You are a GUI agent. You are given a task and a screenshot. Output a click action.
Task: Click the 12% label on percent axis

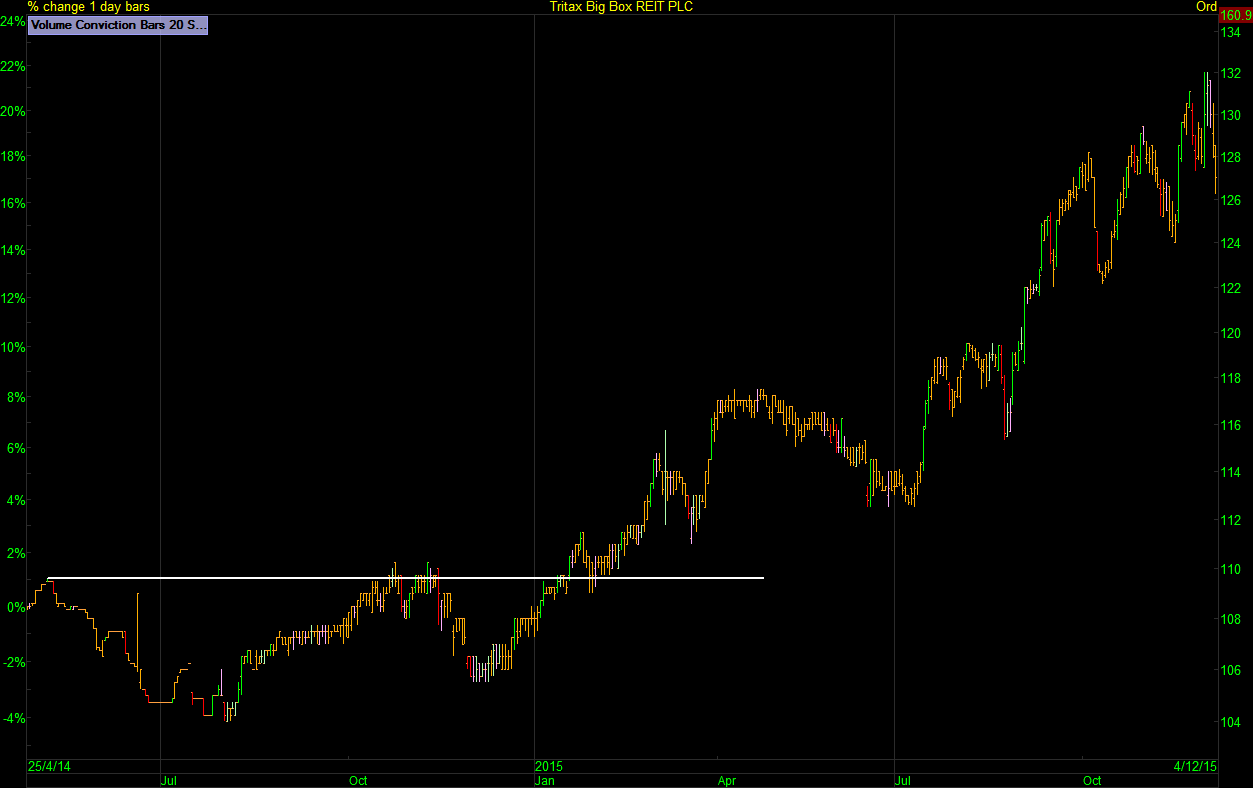click(x=13, y=298)
